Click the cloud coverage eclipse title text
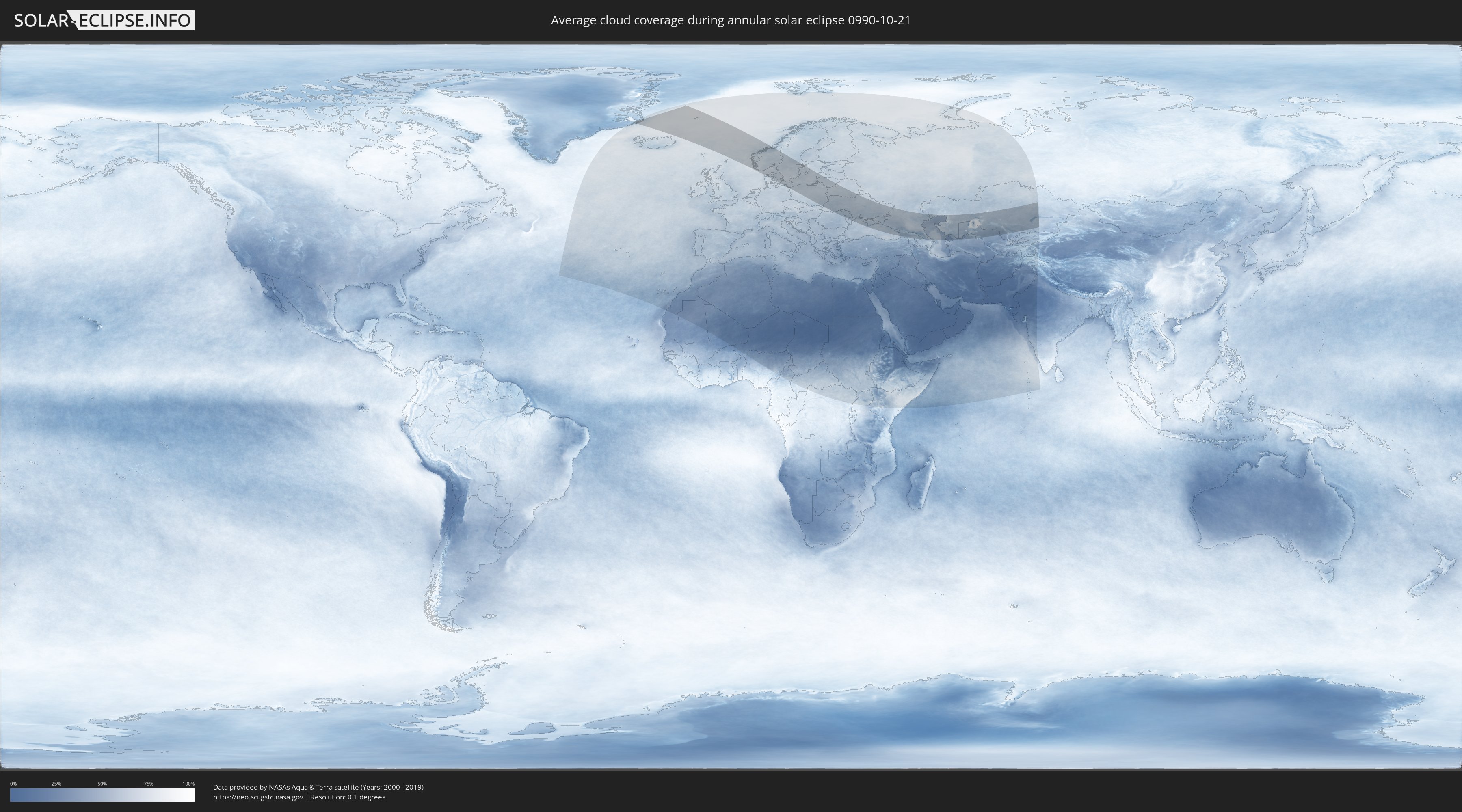This screenshot has height=812, width=1462. tap(731, 20)
